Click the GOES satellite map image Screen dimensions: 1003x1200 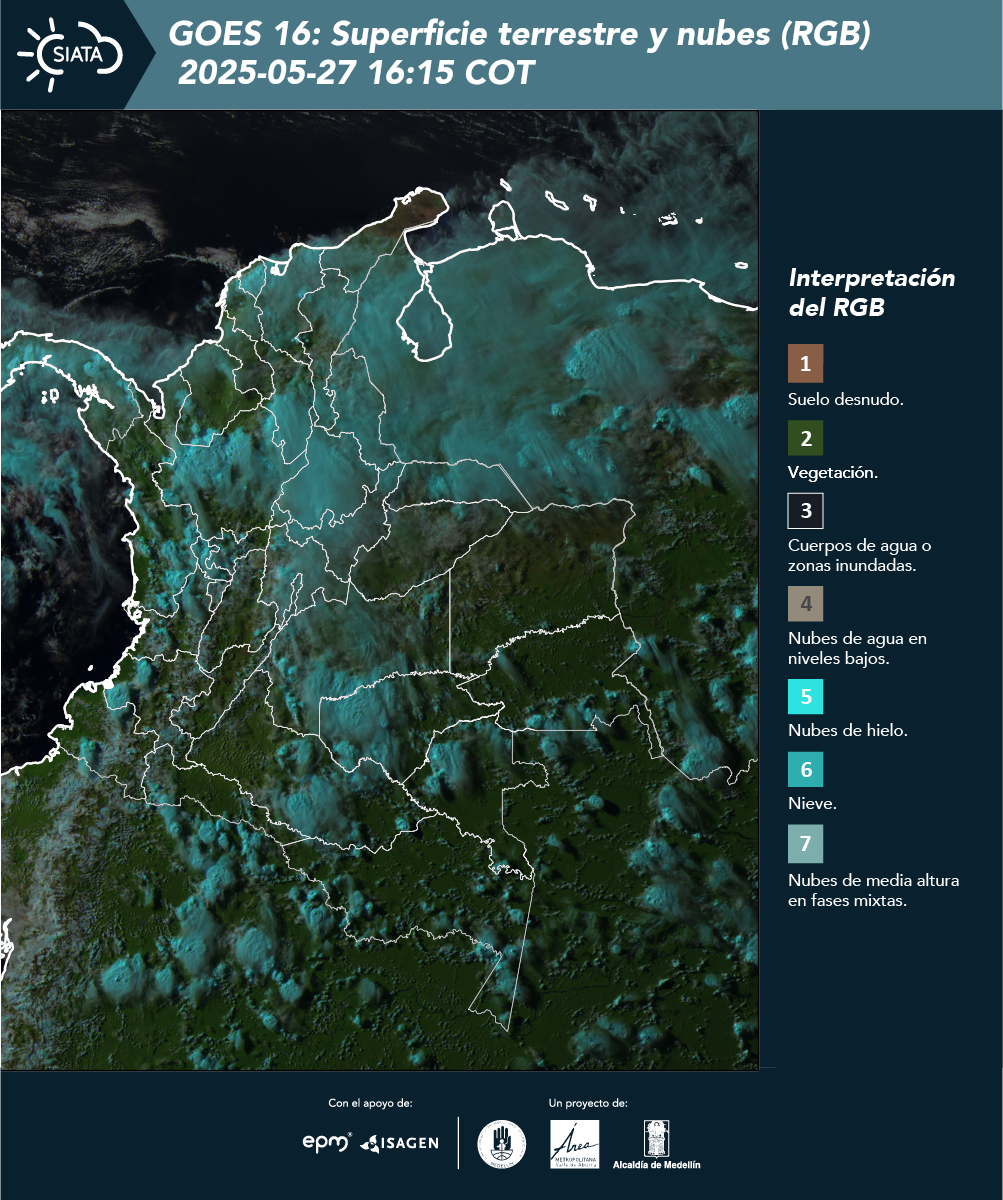pyautogui.click(x=380, y=590)
